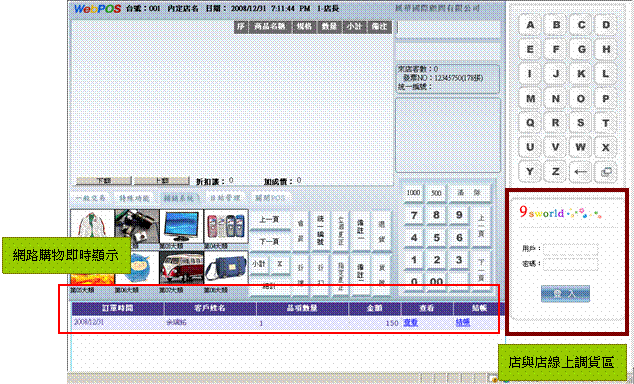Choose the red van product image
Viewport: 634px width, 384px height.
coord(181,268)
